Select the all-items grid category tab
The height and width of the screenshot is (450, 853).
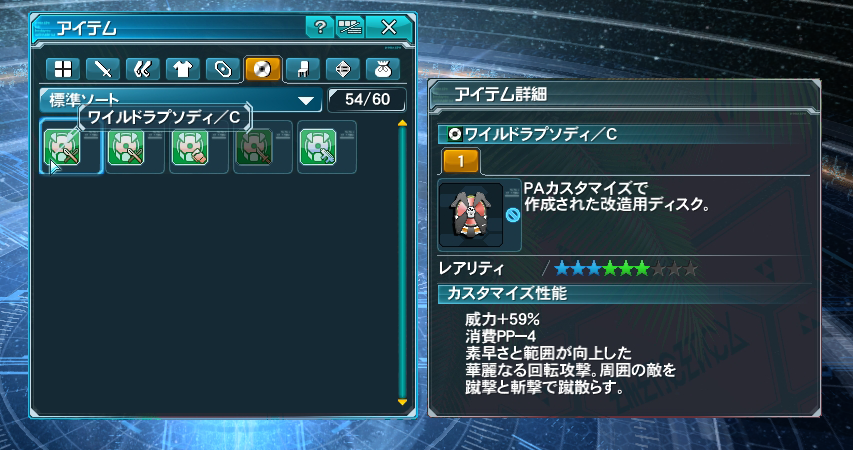[63, 70]
